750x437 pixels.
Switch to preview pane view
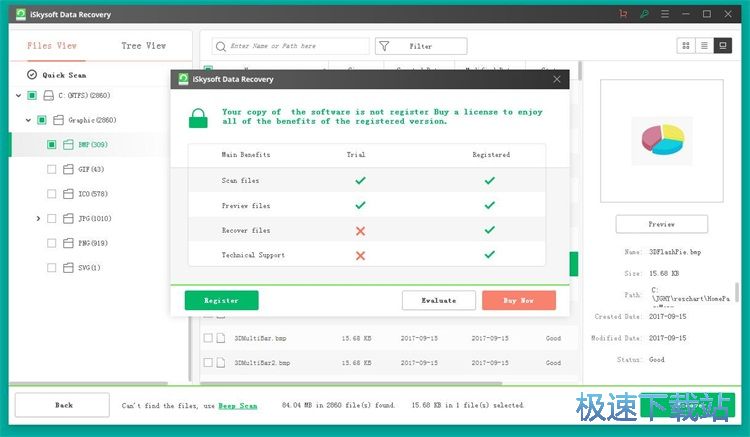[723, 45]
